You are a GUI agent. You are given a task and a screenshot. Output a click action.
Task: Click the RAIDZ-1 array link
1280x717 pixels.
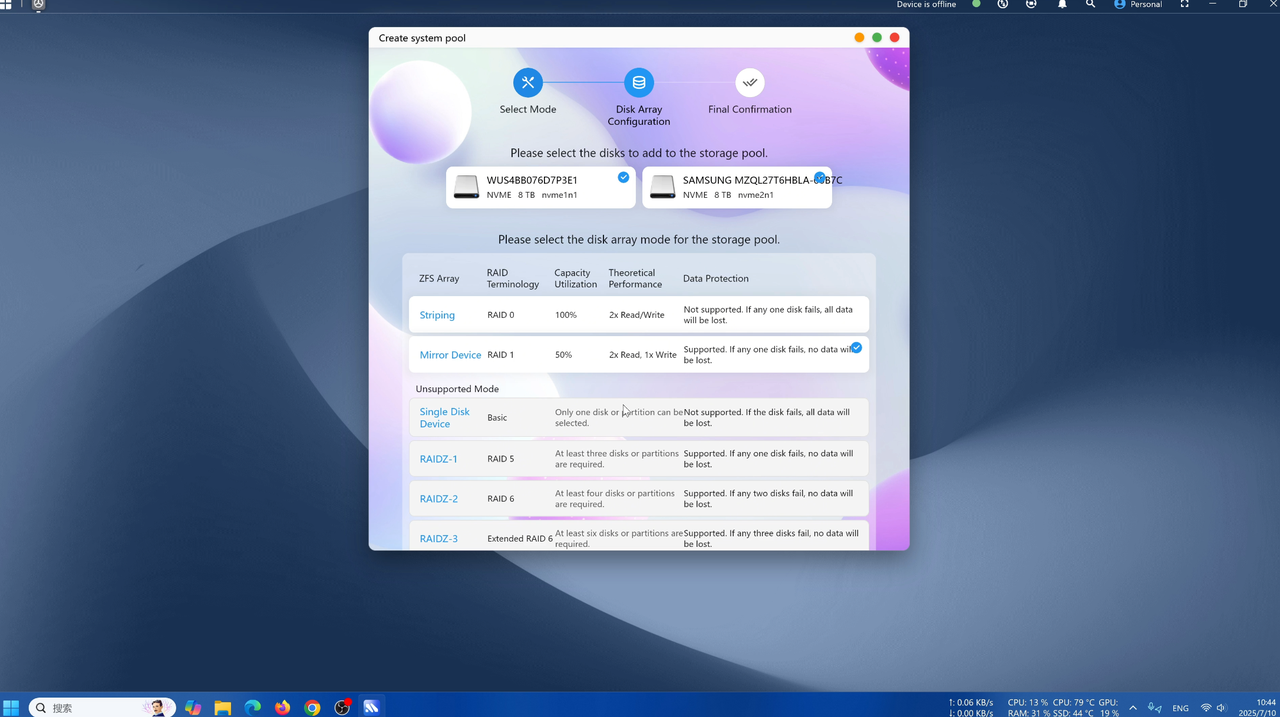[438, 459]
